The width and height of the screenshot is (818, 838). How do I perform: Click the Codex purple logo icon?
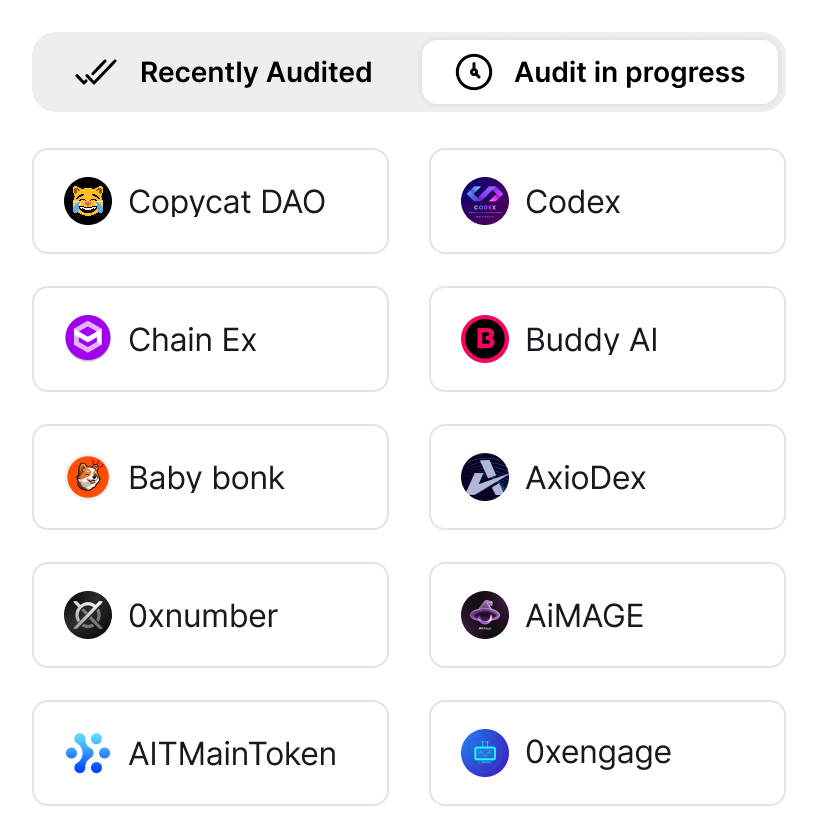point(485,202)
